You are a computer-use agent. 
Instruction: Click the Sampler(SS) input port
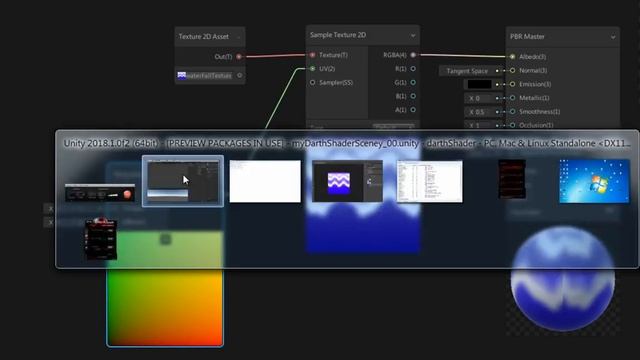[312, 82]
